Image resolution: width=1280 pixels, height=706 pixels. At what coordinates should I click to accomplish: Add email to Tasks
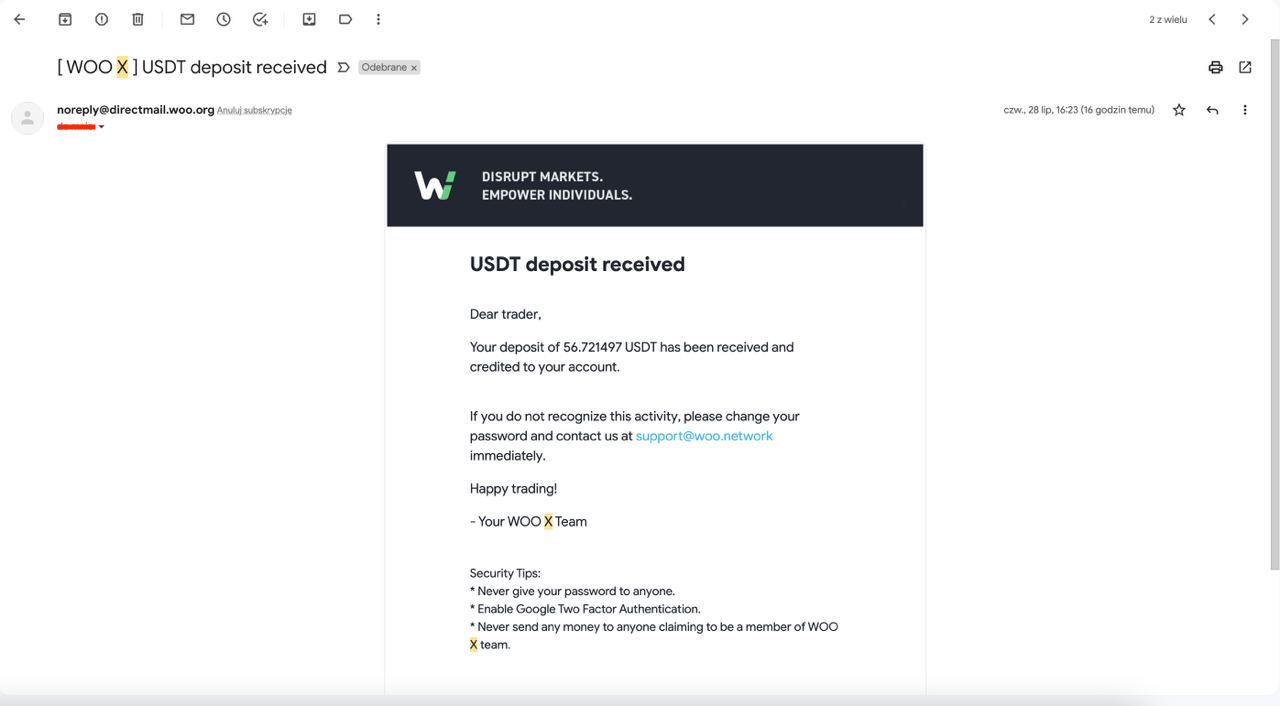260,19
